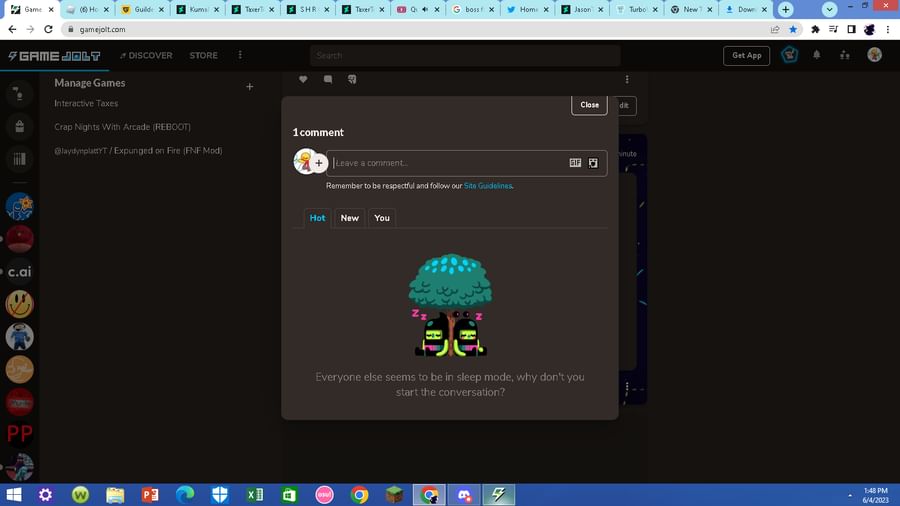Show hidden system tray icons
Image resolution: width=900 pixels, height=506 pixels.
coord(850,495)
